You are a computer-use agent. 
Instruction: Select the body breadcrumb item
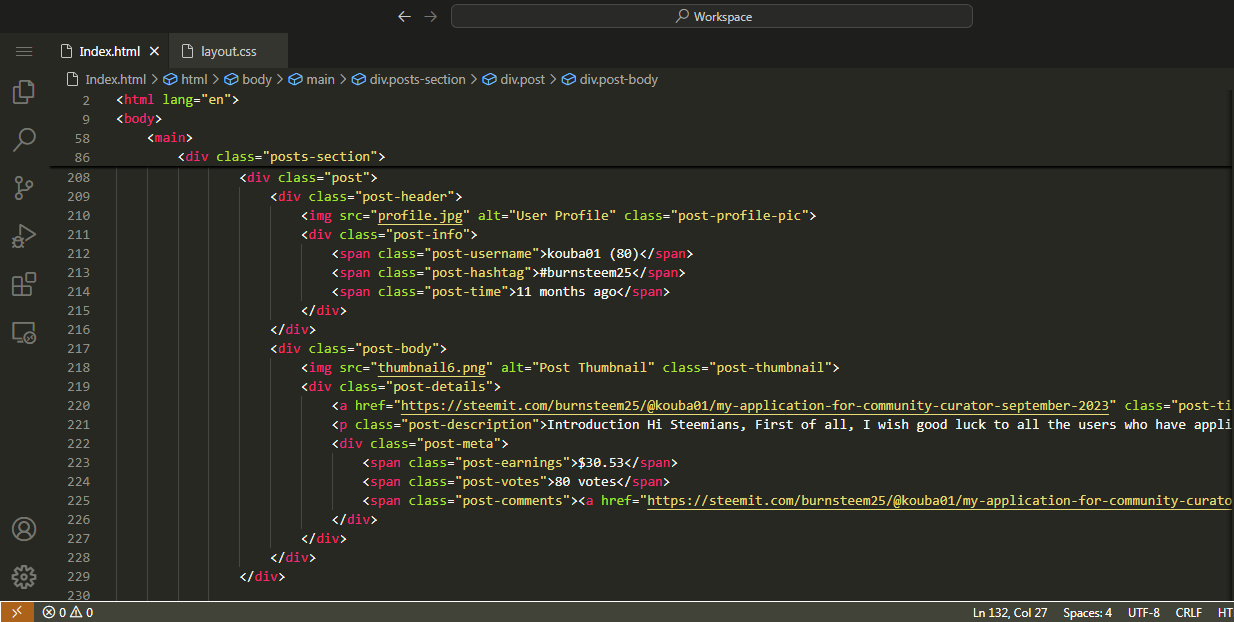click(x=248, y=79)
